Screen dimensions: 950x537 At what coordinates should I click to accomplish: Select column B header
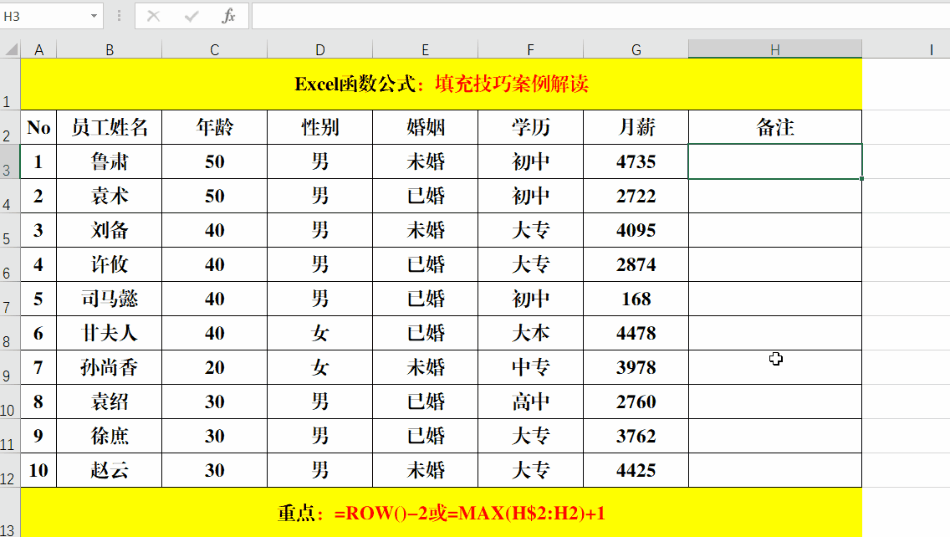109,50
